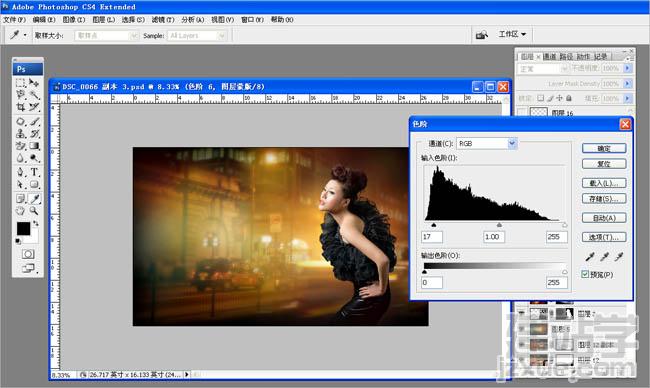The height and width of the screenshot is (388, 650).
Task: Open the 通道(C) RGB channel dropdown
Action: coord(487,143)
